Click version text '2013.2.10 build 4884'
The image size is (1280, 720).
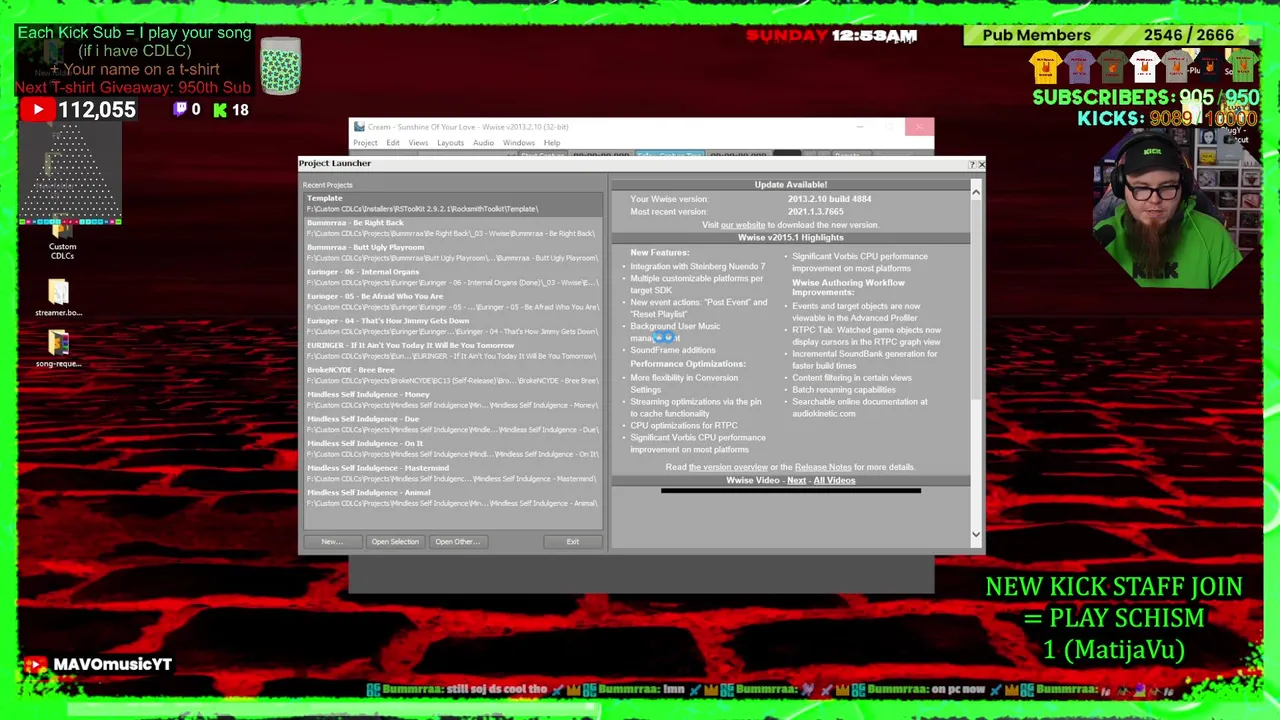pyautogui.click(x=829, y=199)
